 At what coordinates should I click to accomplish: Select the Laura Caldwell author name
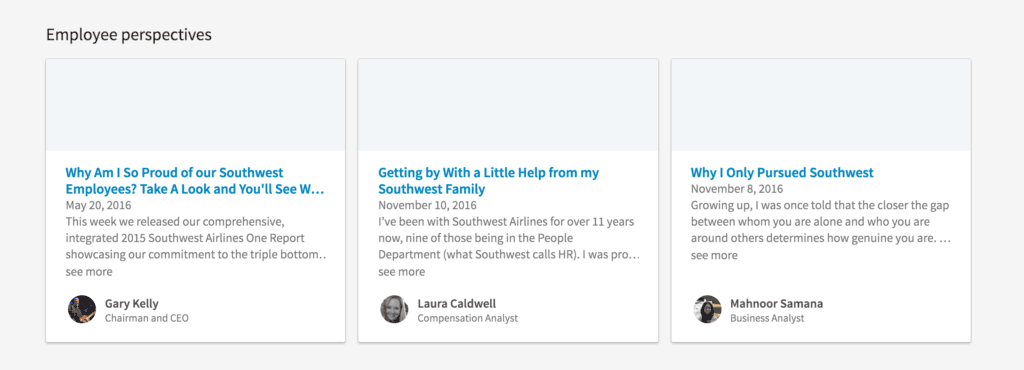(456, 303)
